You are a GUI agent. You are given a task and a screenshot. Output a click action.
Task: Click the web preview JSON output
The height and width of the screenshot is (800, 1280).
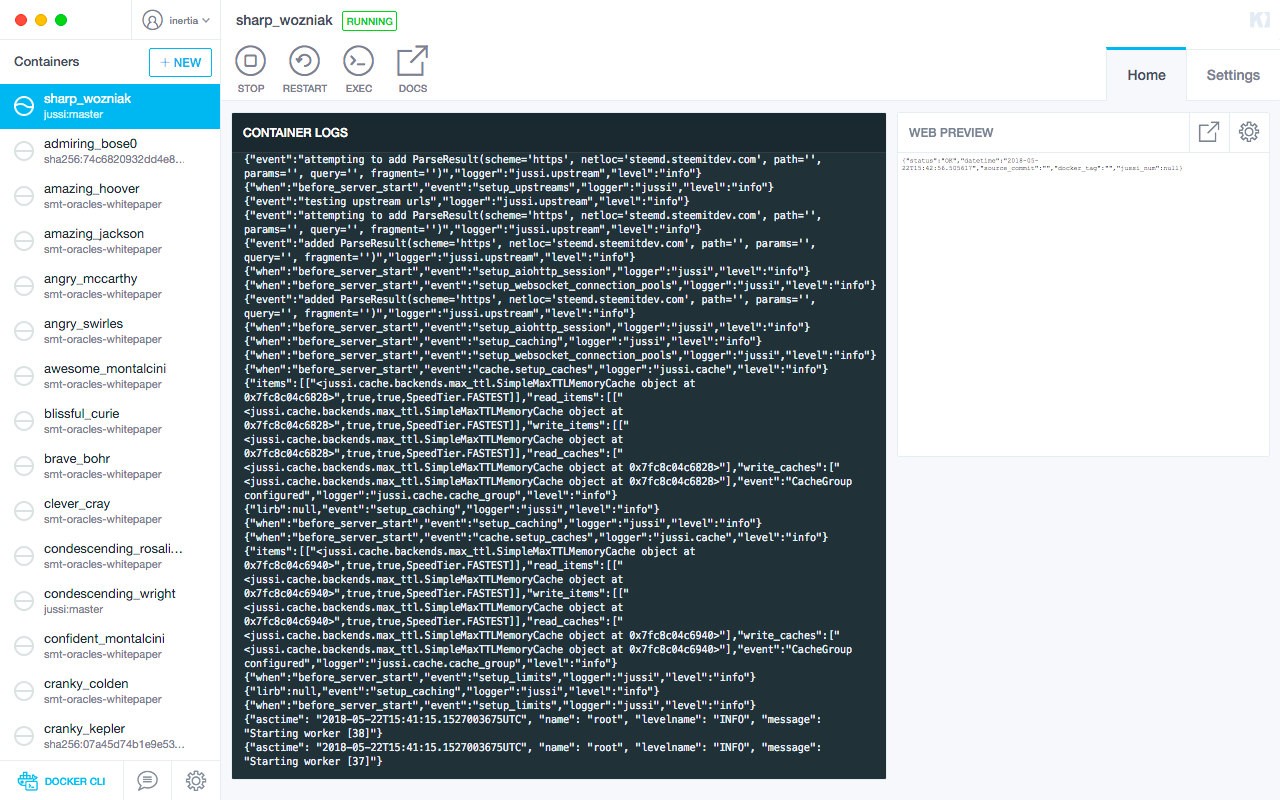point(1042,164)
